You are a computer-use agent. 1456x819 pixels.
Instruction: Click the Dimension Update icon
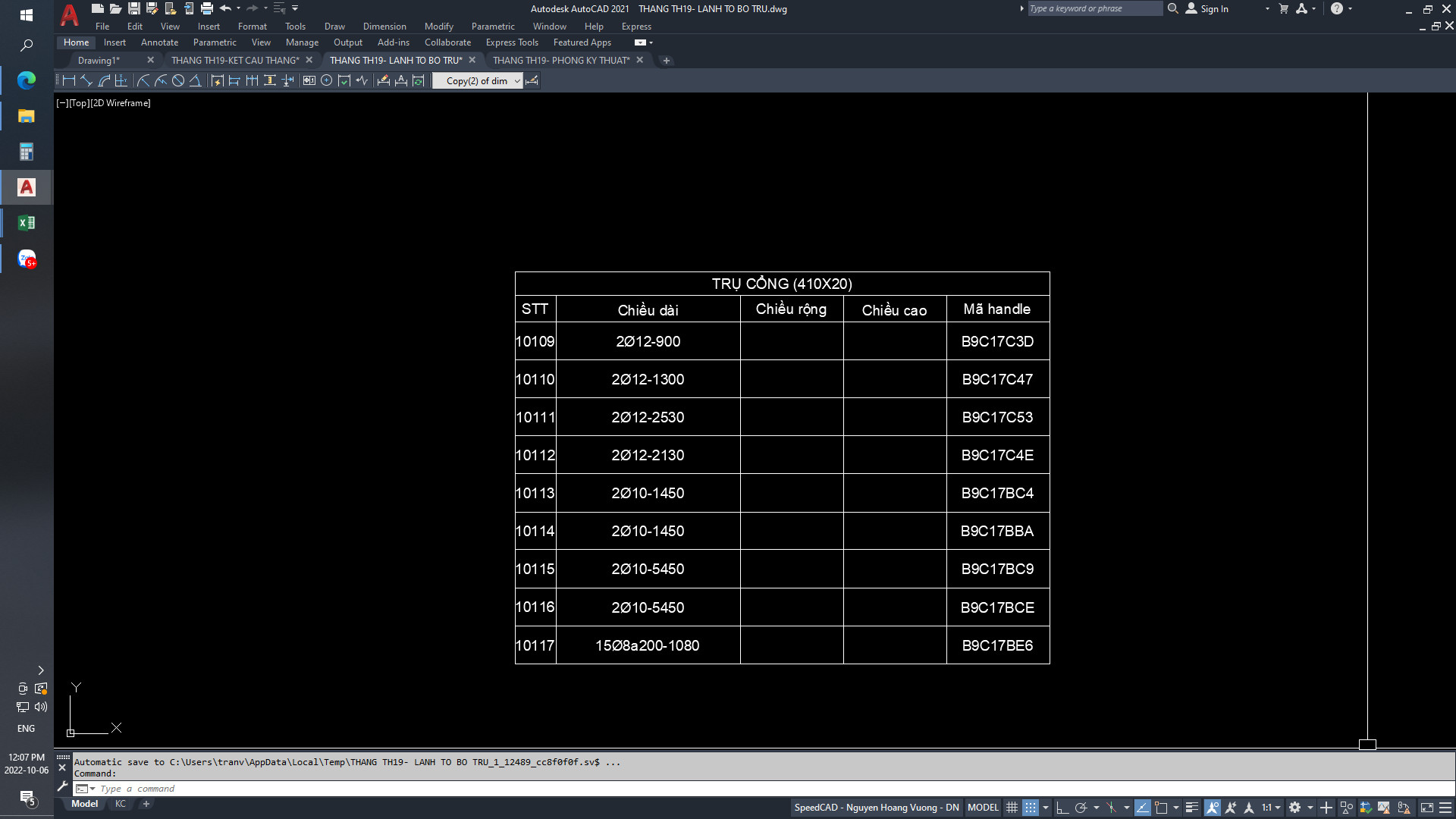[x=419, y=80]
